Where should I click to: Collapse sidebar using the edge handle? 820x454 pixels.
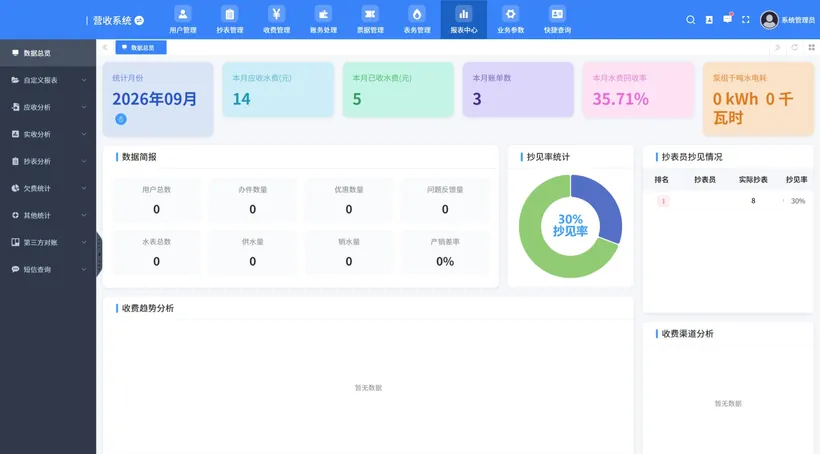click(x=99, y=254)
